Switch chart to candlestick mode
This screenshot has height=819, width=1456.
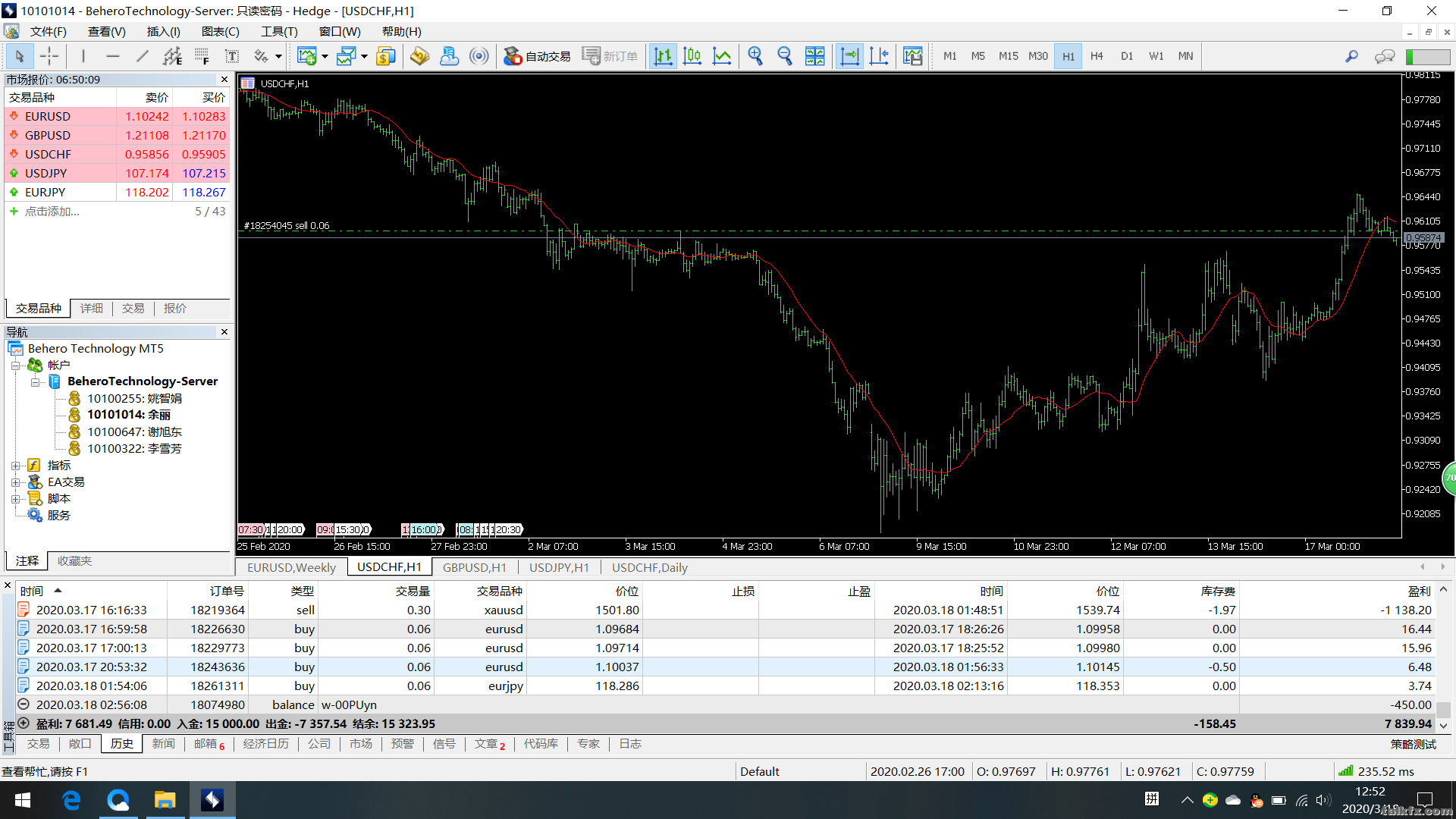692,56
